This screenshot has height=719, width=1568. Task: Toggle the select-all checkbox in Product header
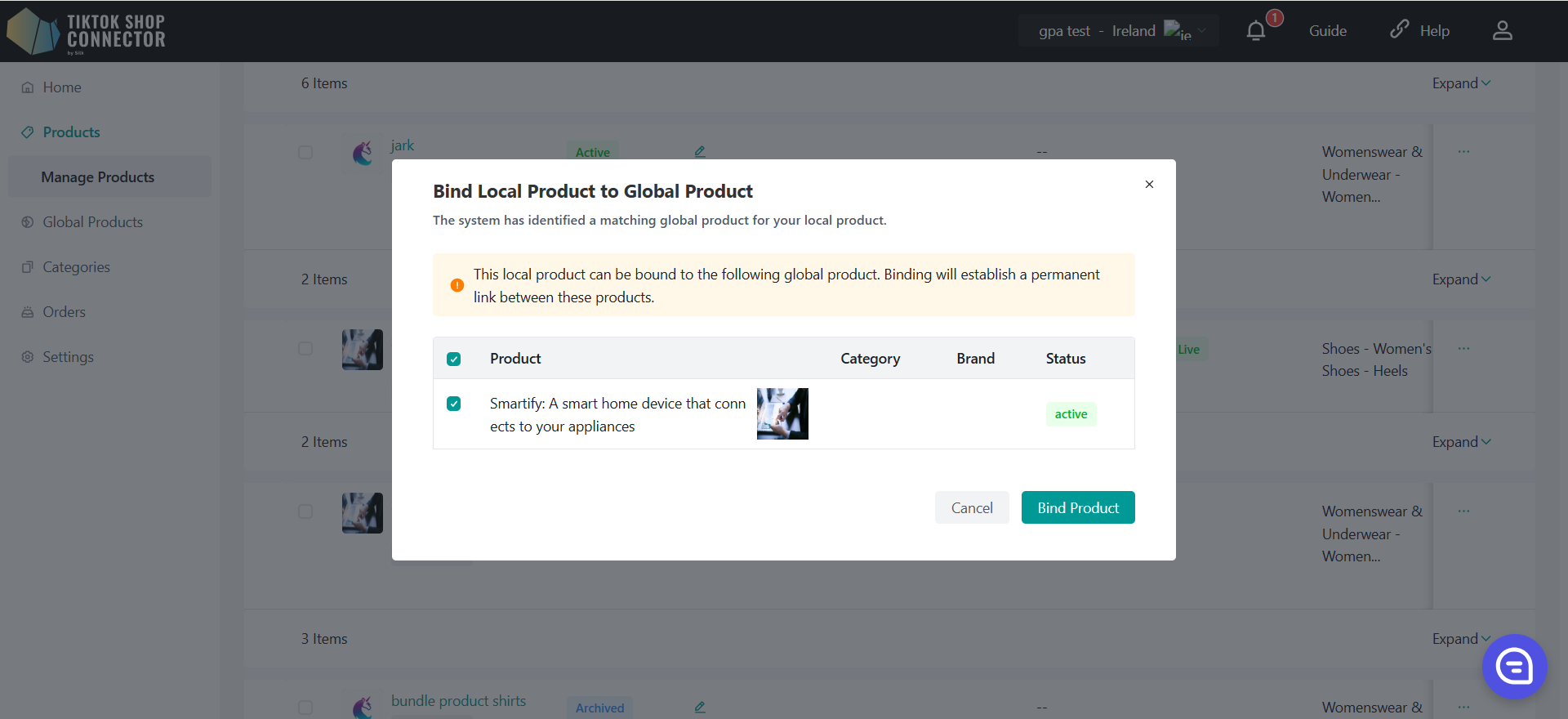[x=454, y=359]
